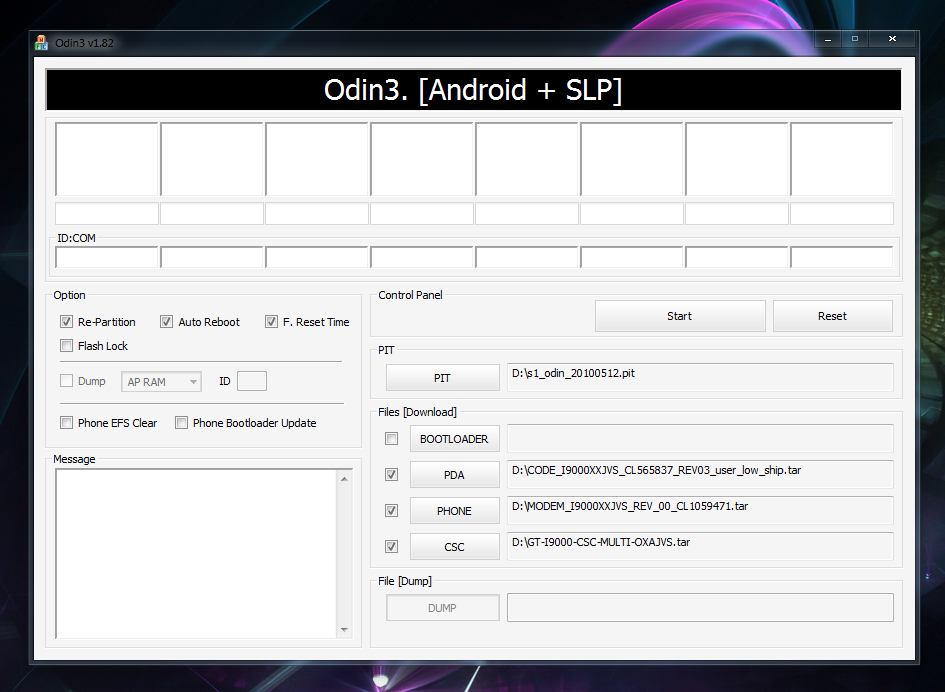945x692 pixels.
Task: Click the first ID:COM port field
Action: point(107,257)
